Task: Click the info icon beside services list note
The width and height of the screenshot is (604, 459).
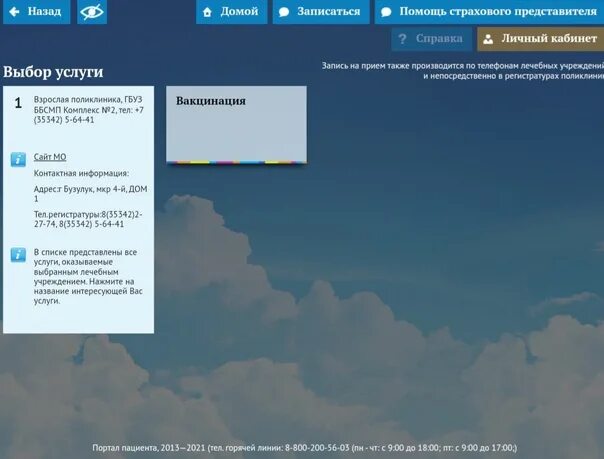Action: [18, 255]
